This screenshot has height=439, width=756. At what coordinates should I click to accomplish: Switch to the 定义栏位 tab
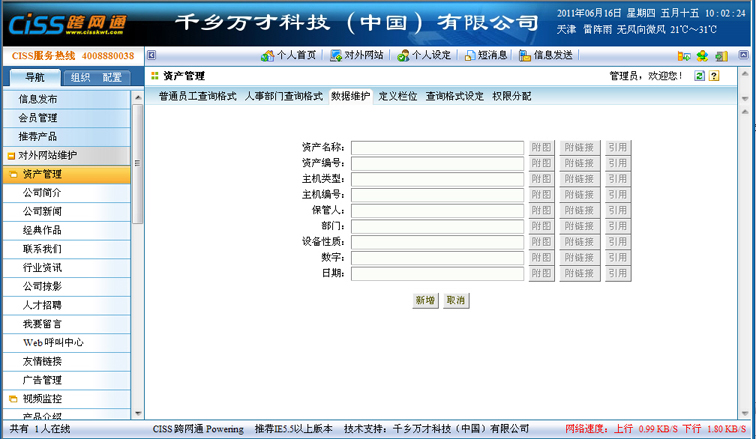397,97
